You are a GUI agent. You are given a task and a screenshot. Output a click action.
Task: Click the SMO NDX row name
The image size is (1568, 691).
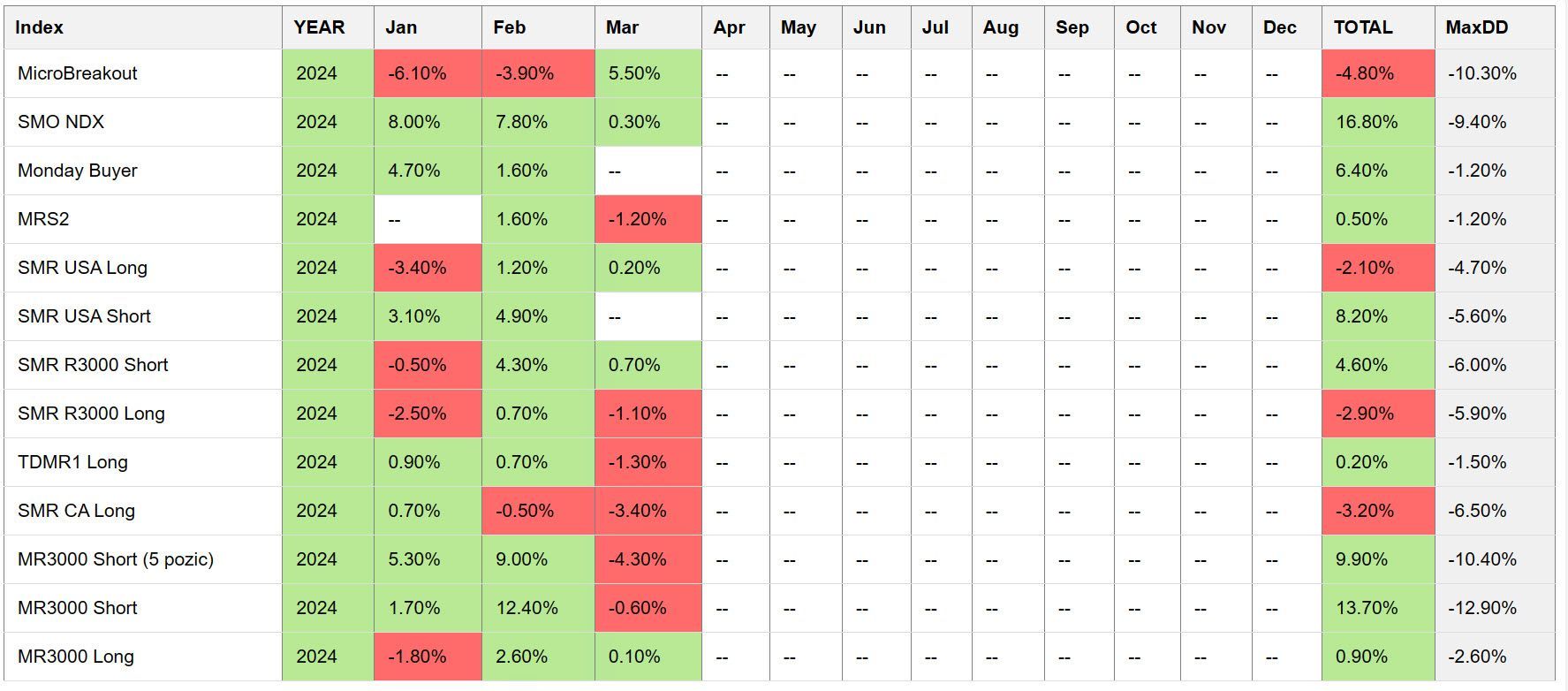(61, 122)
